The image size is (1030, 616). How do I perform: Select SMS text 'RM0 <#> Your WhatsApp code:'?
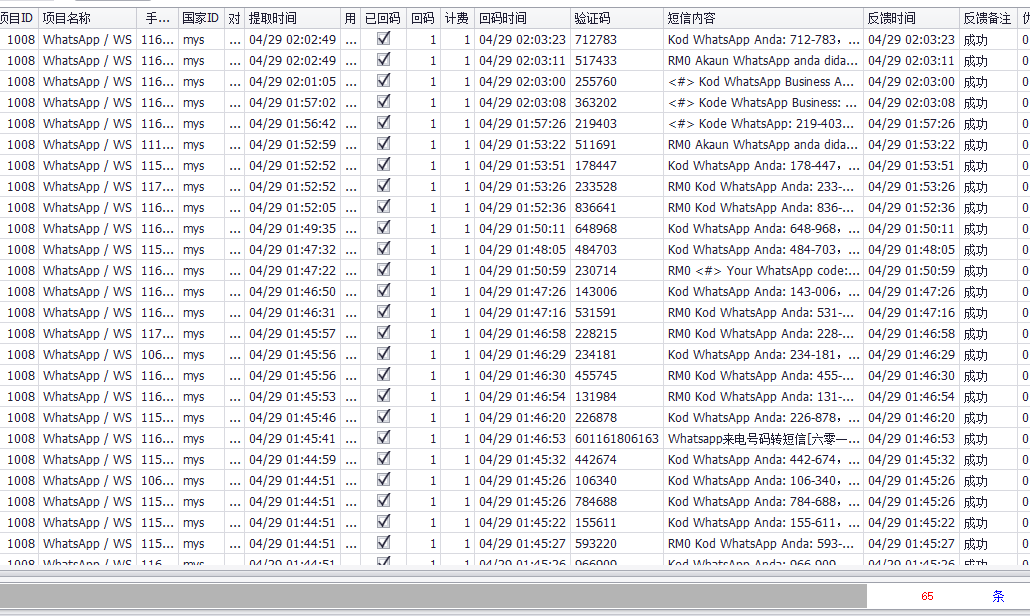tap(763, 271)
